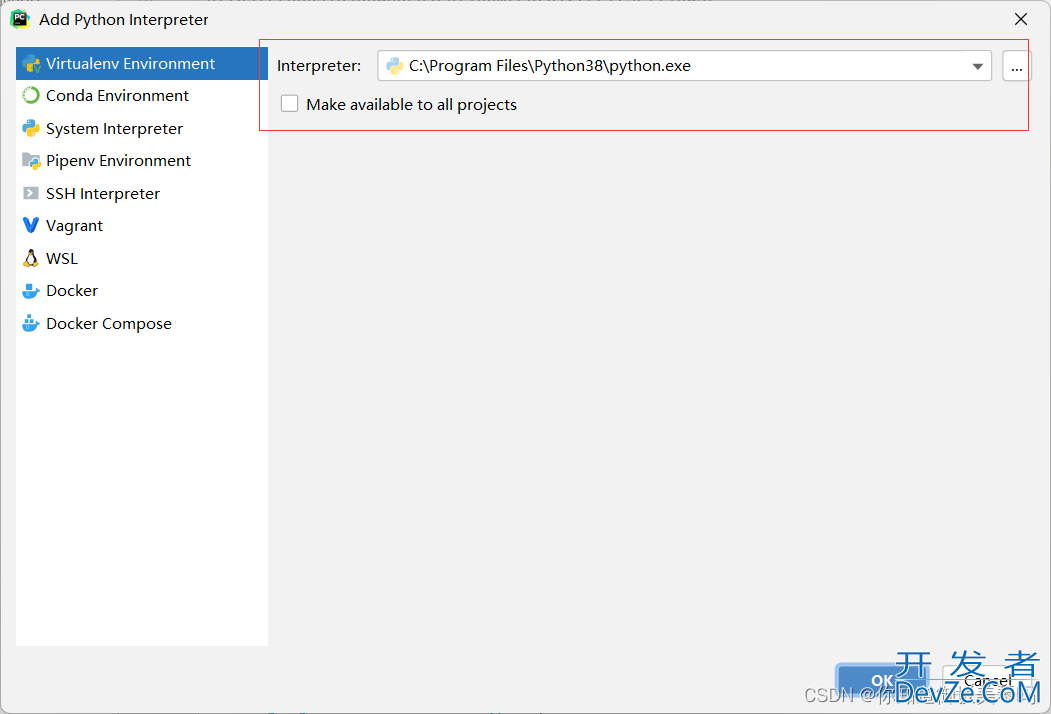Image resolution: width=1051 pixels, height=714 pixels.
Task: Choose System Interpreter from sidebar
Action: (142, 129)
